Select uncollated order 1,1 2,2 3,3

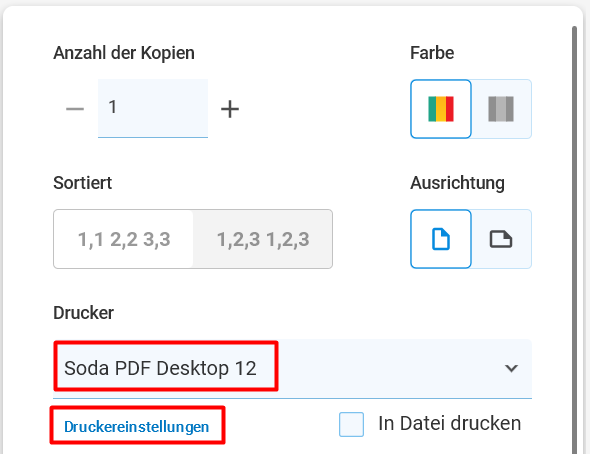pyautogui.click(x=124, y=239)
